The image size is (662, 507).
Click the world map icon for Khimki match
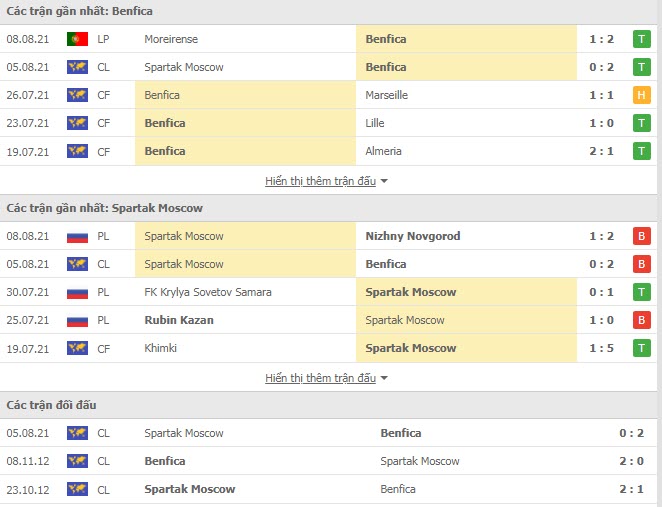pos(77,348)
